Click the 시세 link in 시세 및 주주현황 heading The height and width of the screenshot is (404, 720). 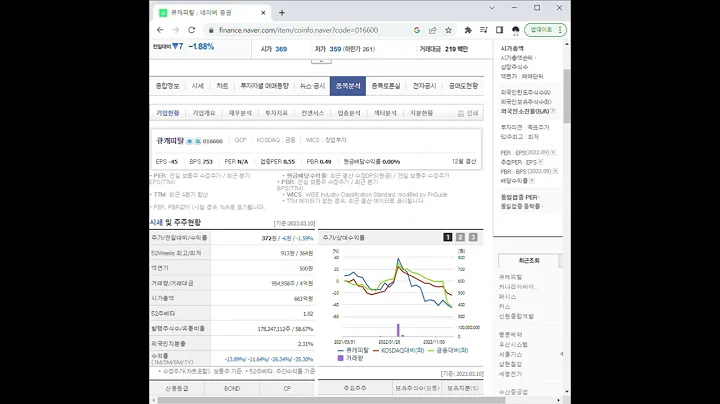click(156, 222)
